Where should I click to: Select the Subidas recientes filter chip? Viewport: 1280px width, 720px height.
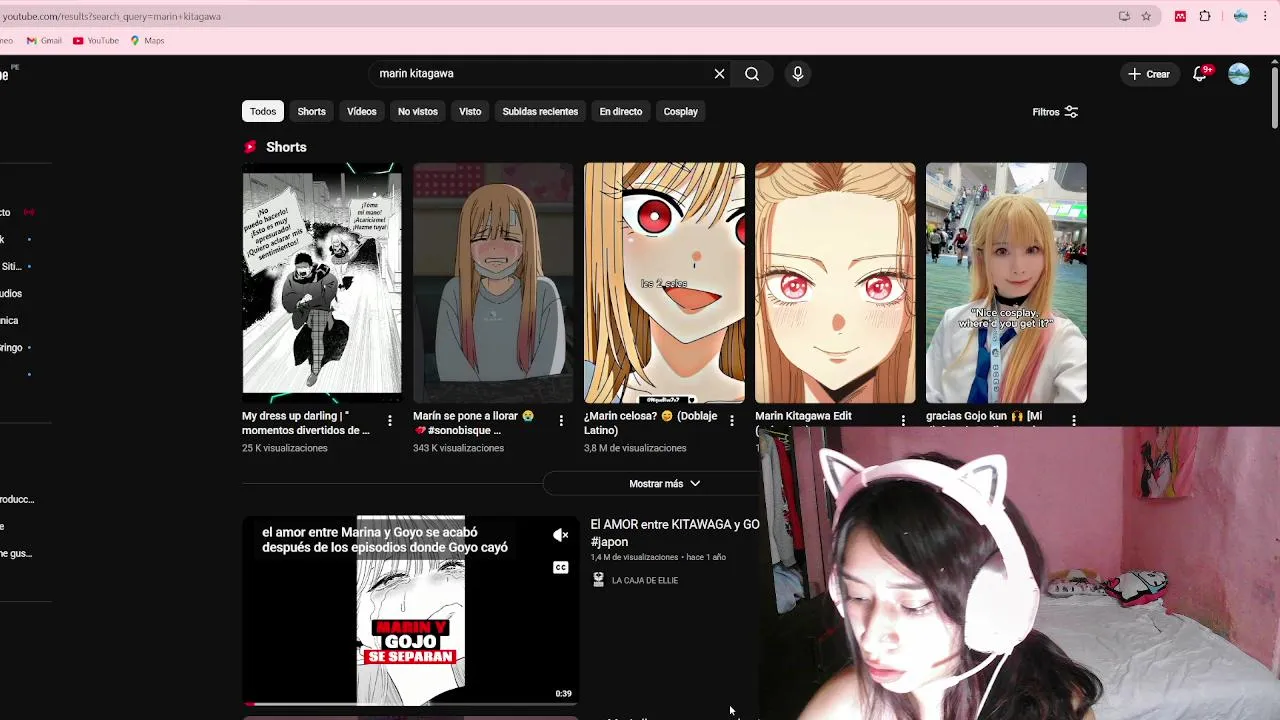tap(540, 112)
